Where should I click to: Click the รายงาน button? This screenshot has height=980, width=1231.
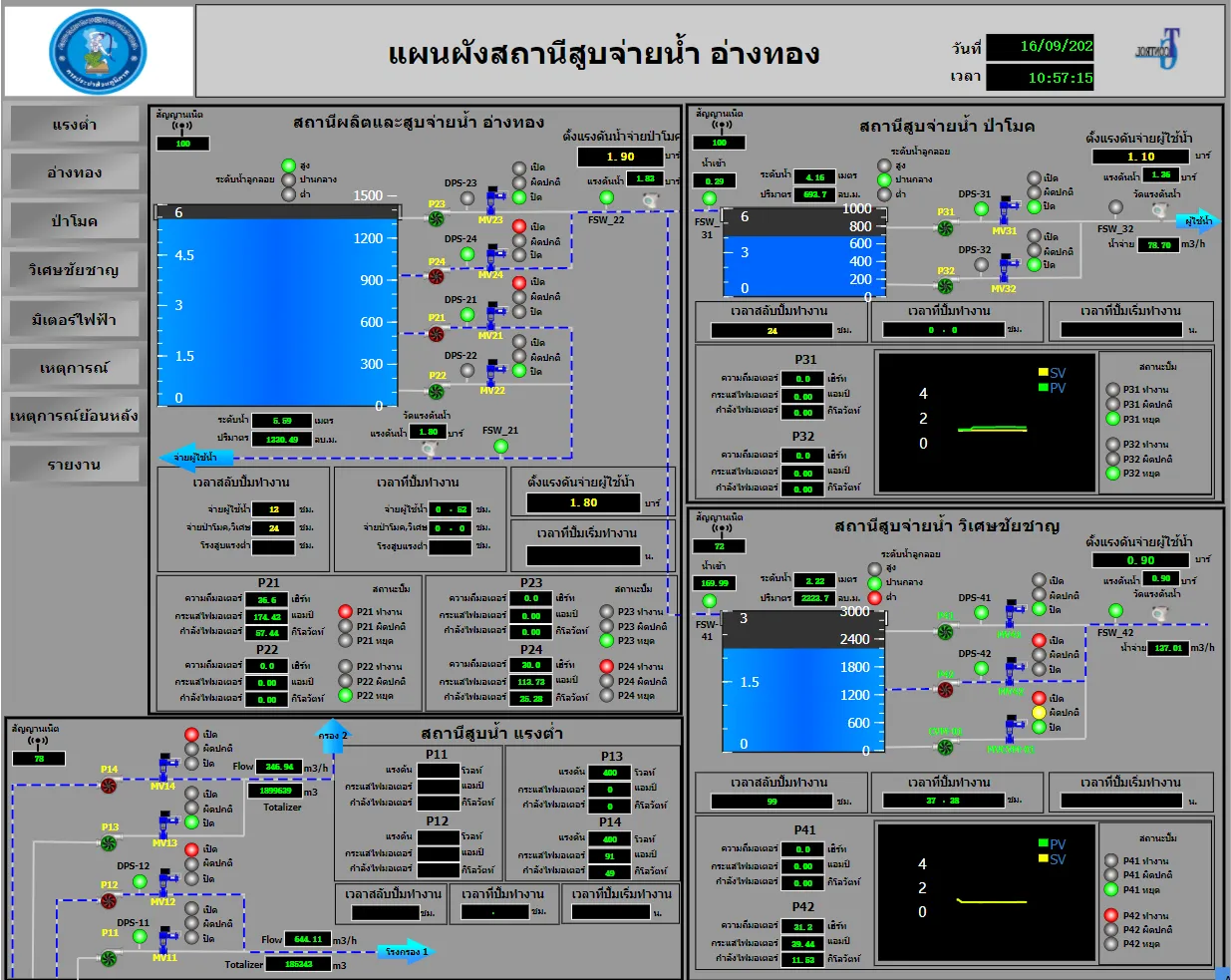[74, 465]
